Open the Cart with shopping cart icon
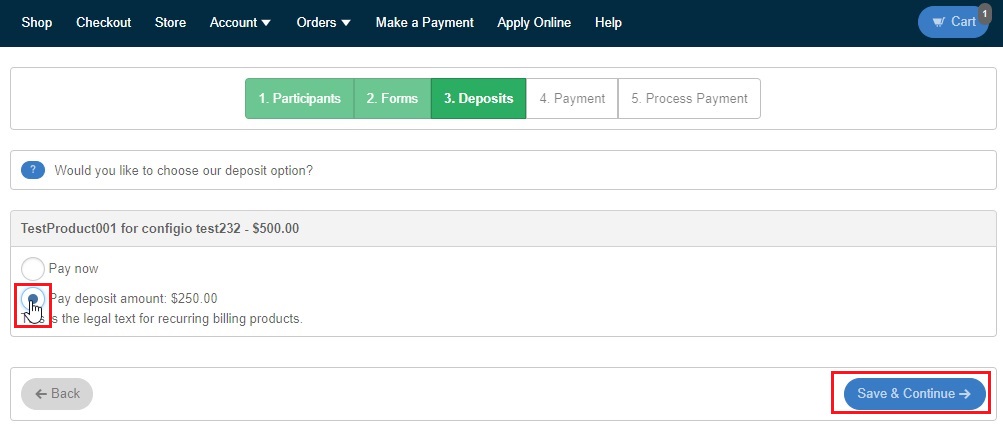This screenshot has height=427, width=1003. pos(952,22)
